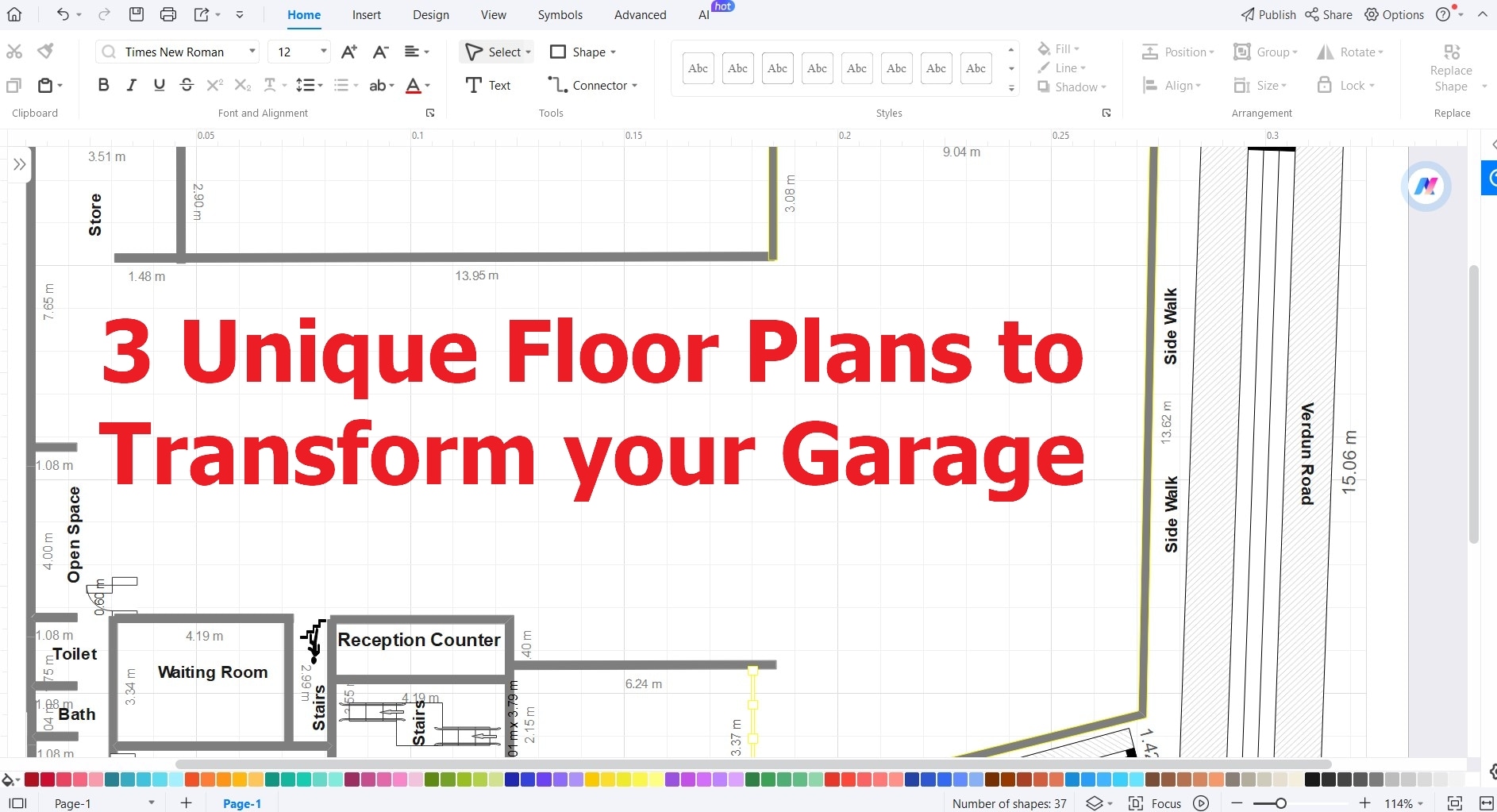Switch to the View tab
Viewport: 1497px width, 812px height.
(x=493, y=14)
